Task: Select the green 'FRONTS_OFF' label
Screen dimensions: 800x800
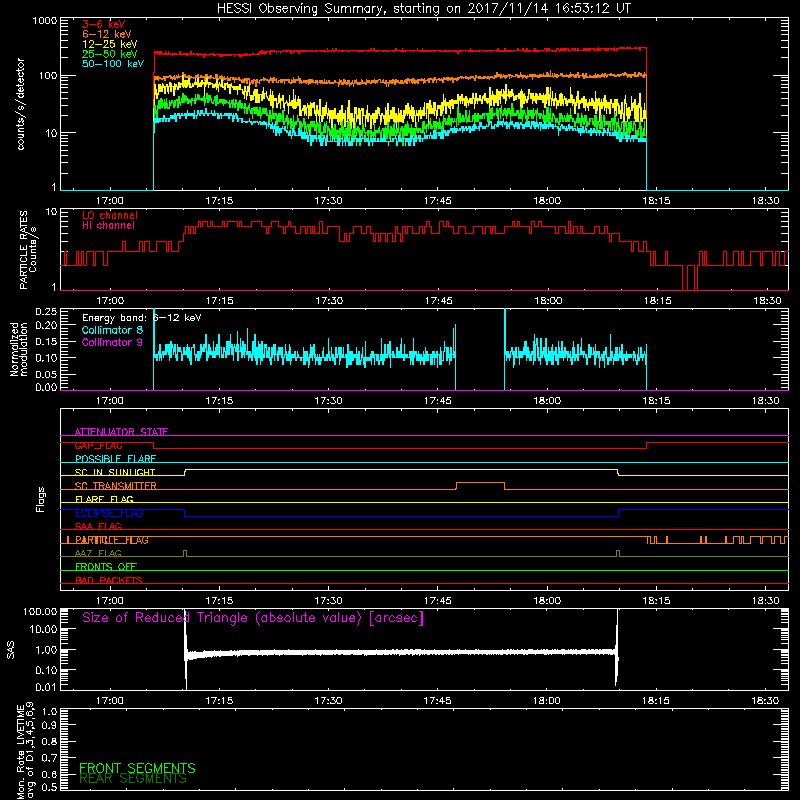Action: (106, 567)
